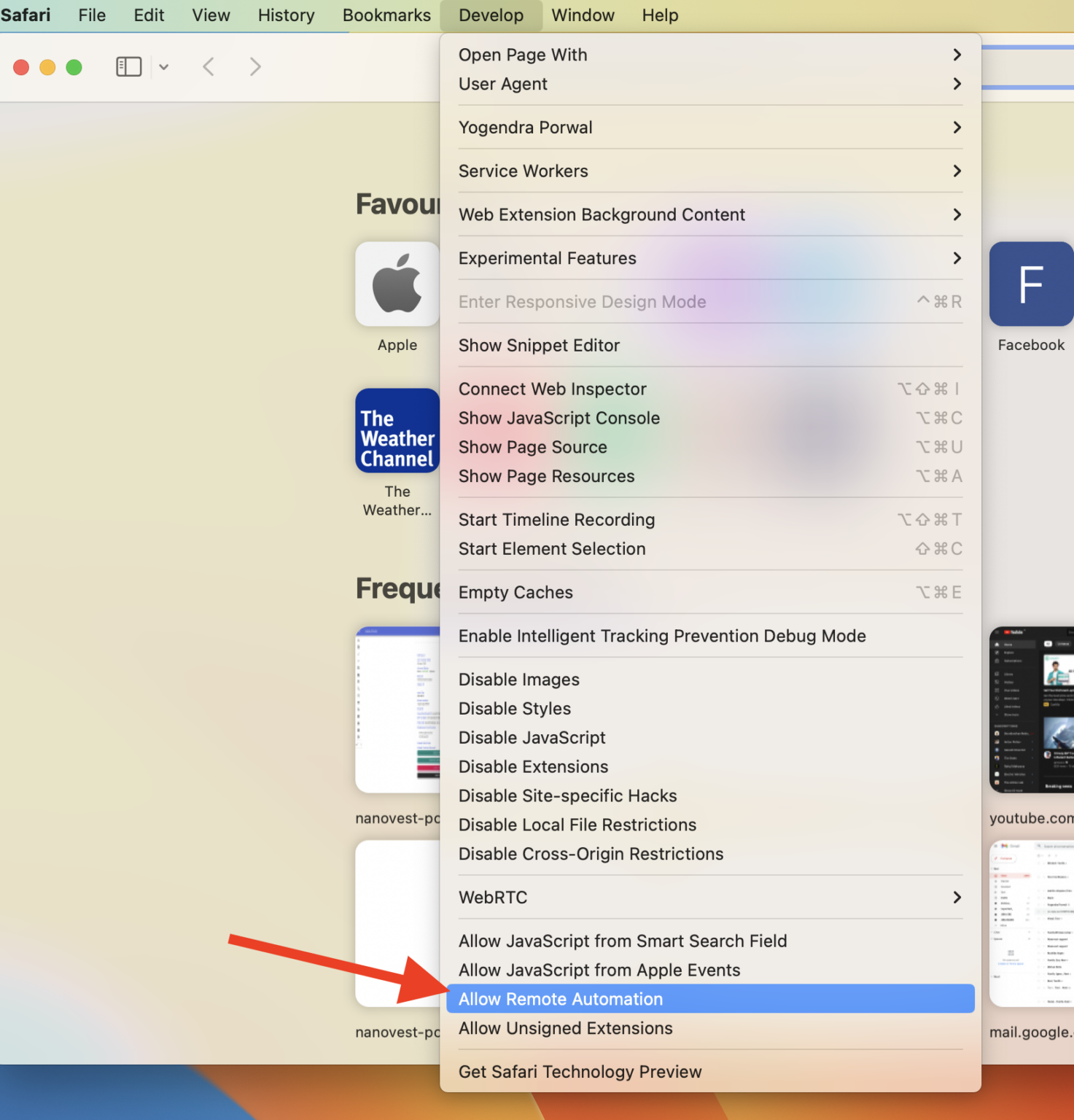The width and height of the screenshot is (1074, 1120).
Task: Open the Facebook favourite icon
Action: (1030, 284)
